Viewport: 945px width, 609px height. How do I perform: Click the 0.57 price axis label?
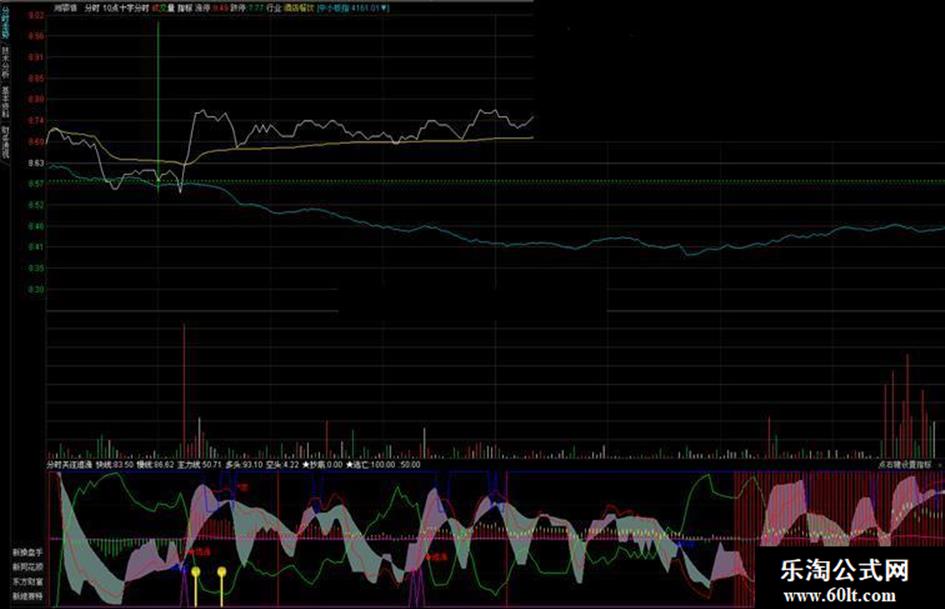click(36, 184)
